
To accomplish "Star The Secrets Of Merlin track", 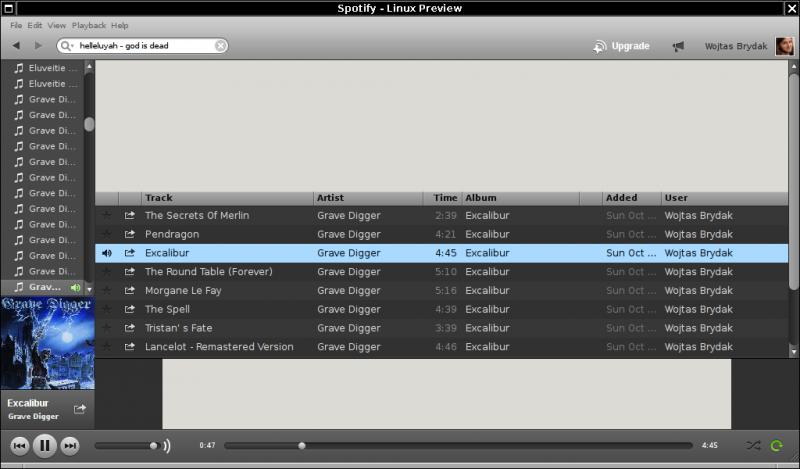I will pyautogui.click(x=107, y=215).
